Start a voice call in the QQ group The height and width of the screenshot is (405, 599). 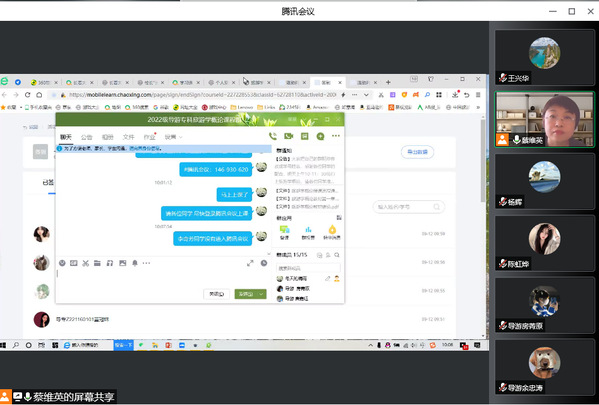(273, 136)
